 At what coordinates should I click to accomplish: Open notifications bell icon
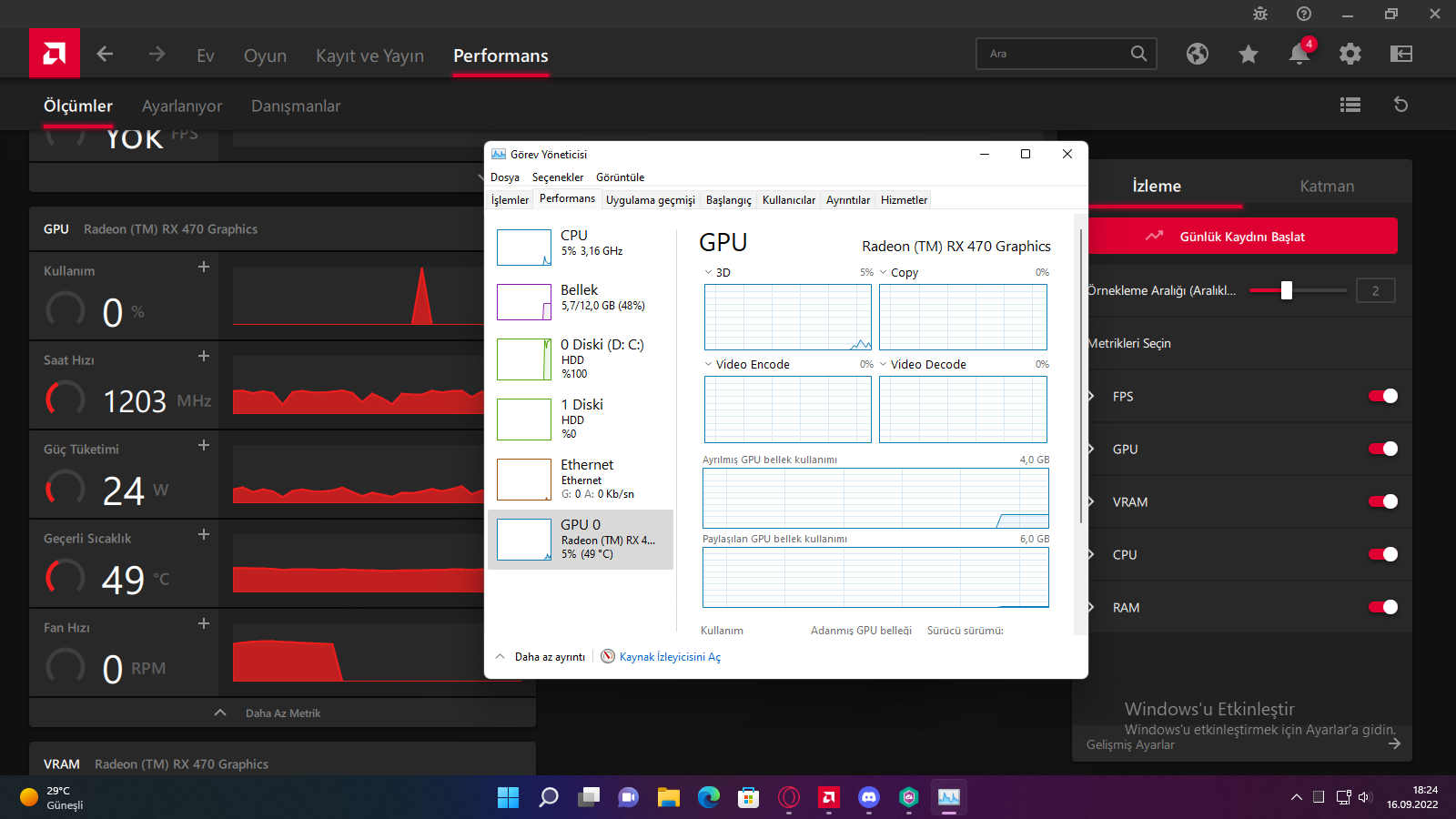1299,54
